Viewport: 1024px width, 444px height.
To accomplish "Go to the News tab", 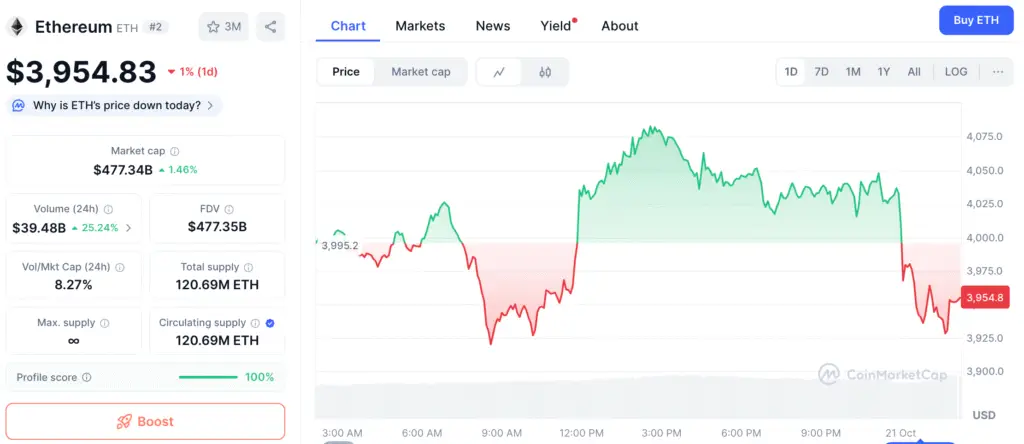I will pyautogui.click(x=493, y=26).
